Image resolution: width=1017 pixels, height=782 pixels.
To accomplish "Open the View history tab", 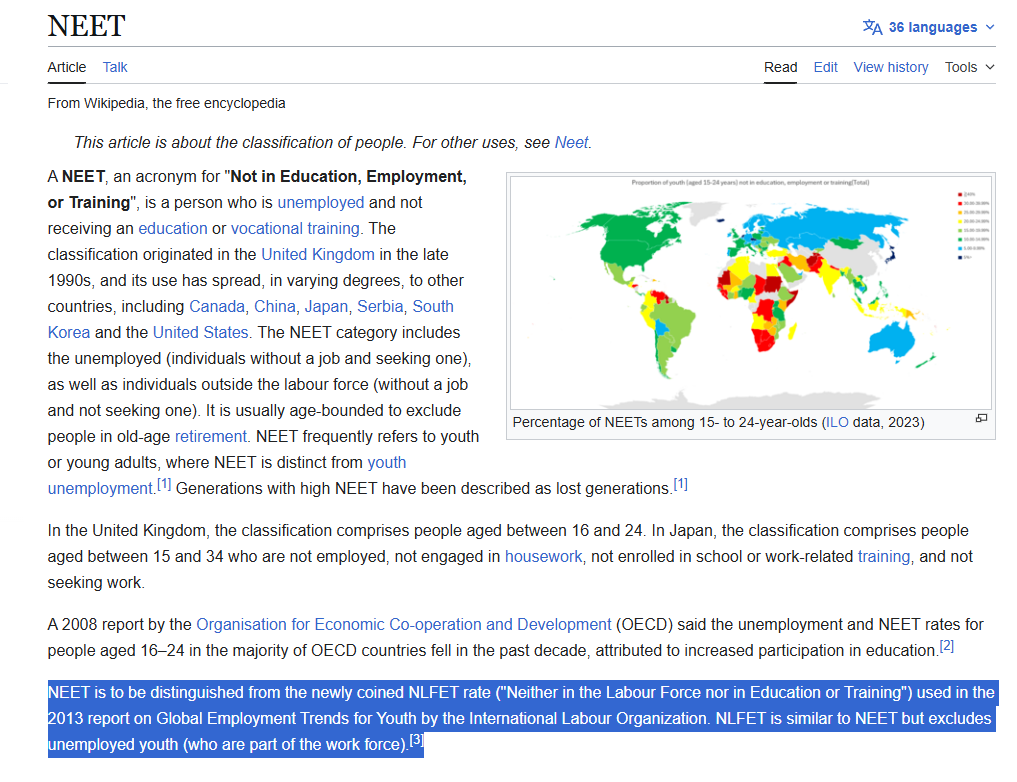I will [x=891, y=67].
